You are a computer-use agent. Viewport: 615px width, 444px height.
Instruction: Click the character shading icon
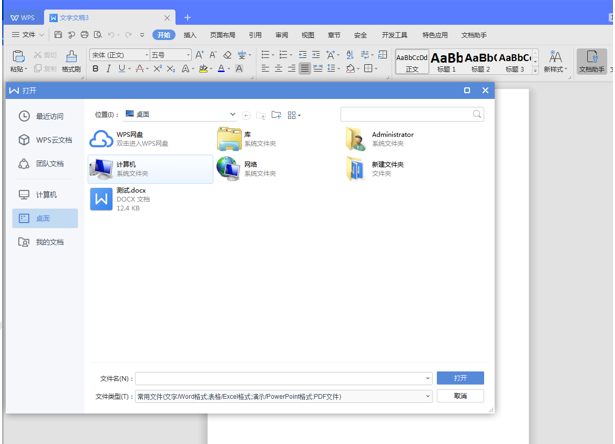click(239, 69)
